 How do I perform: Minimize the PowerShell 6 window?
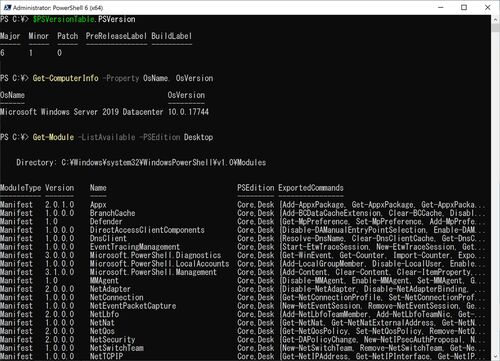coord(441,7)
